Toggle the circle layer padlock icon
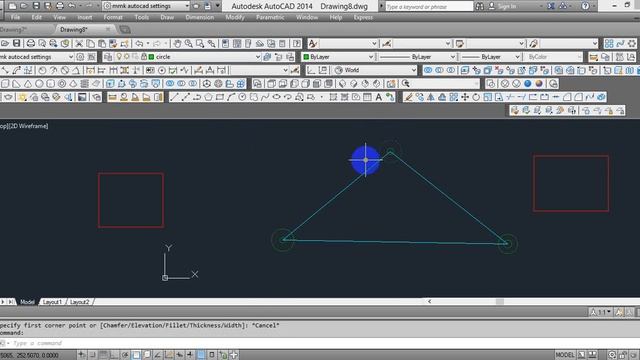 [144, 57]
